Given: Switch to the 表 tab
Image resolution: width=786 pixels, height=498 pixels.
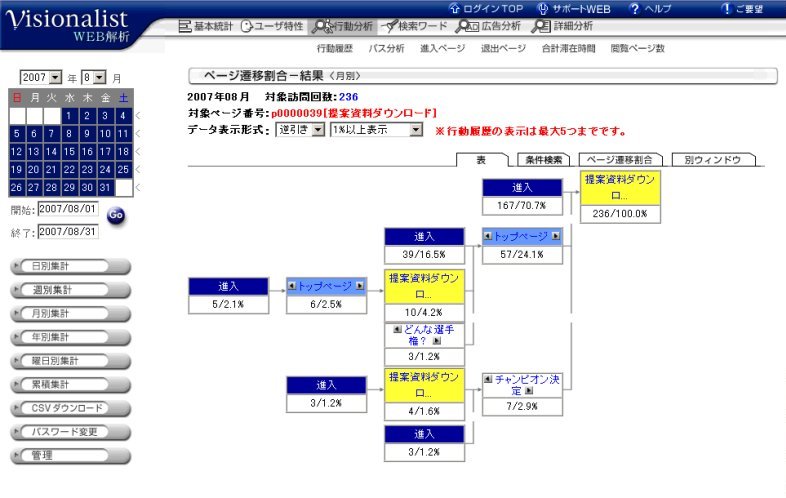Looking at the screenshot, I should coord(481,160).
